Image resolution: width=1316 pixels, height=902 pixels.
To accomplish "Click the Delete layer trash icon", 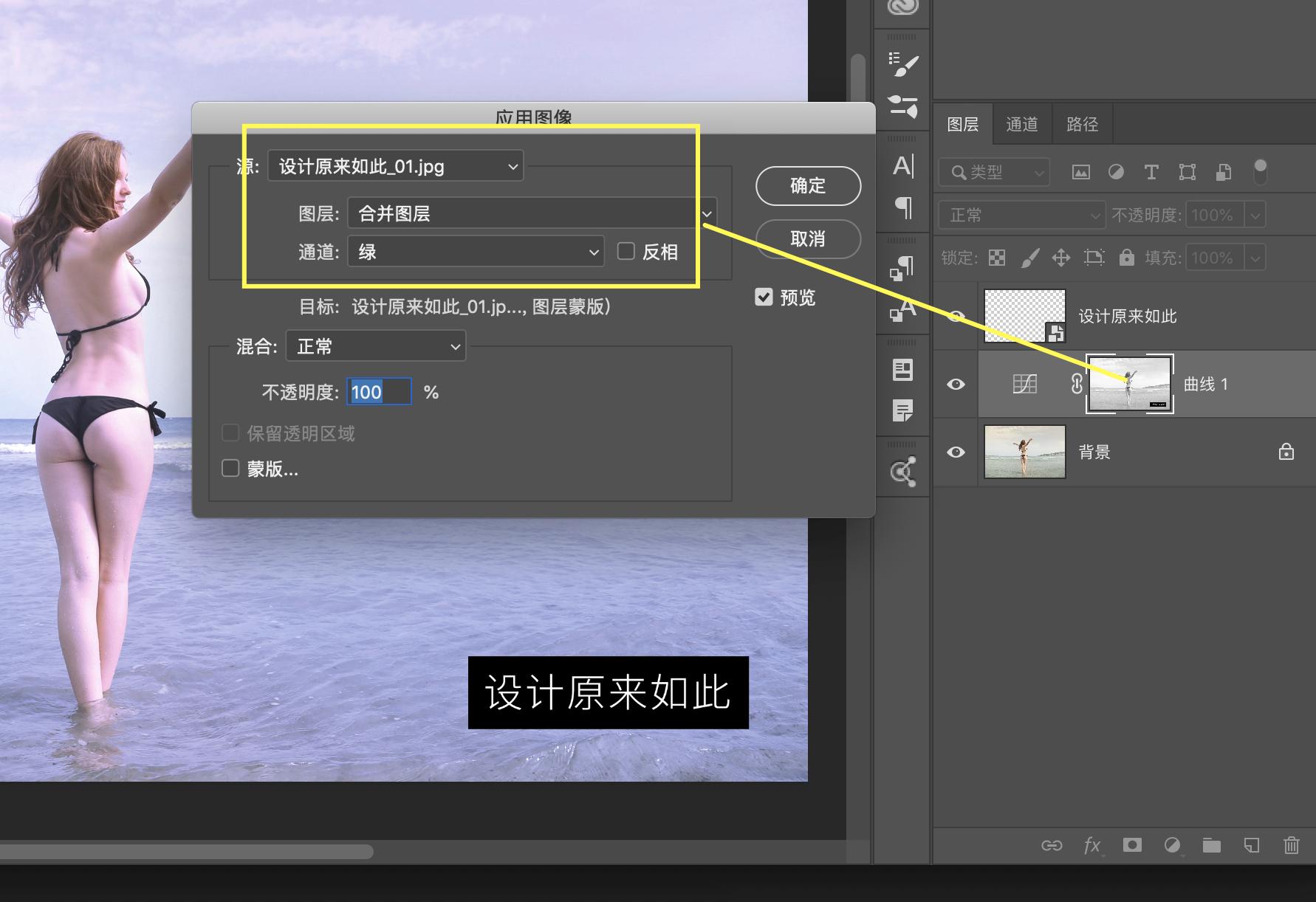I will coord(1292,846).
